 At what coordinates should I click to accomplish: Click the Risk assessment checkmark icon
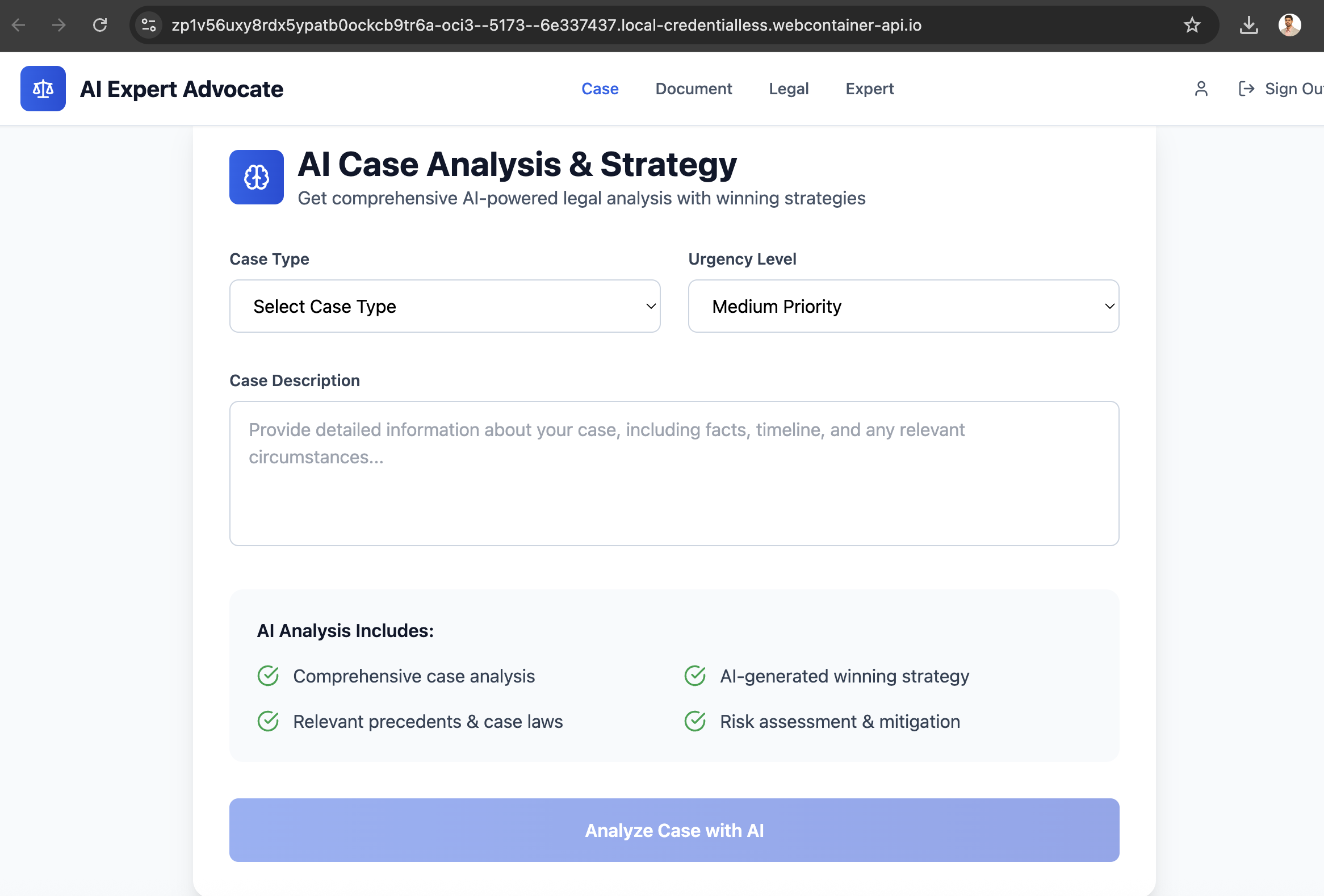[x=694, y=721]
